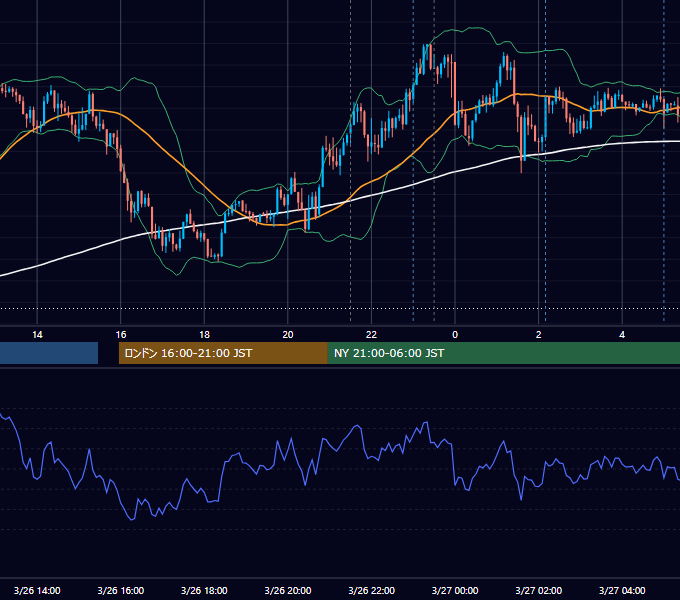Click the hour label 2 on price chart axis

coord(539,335)
